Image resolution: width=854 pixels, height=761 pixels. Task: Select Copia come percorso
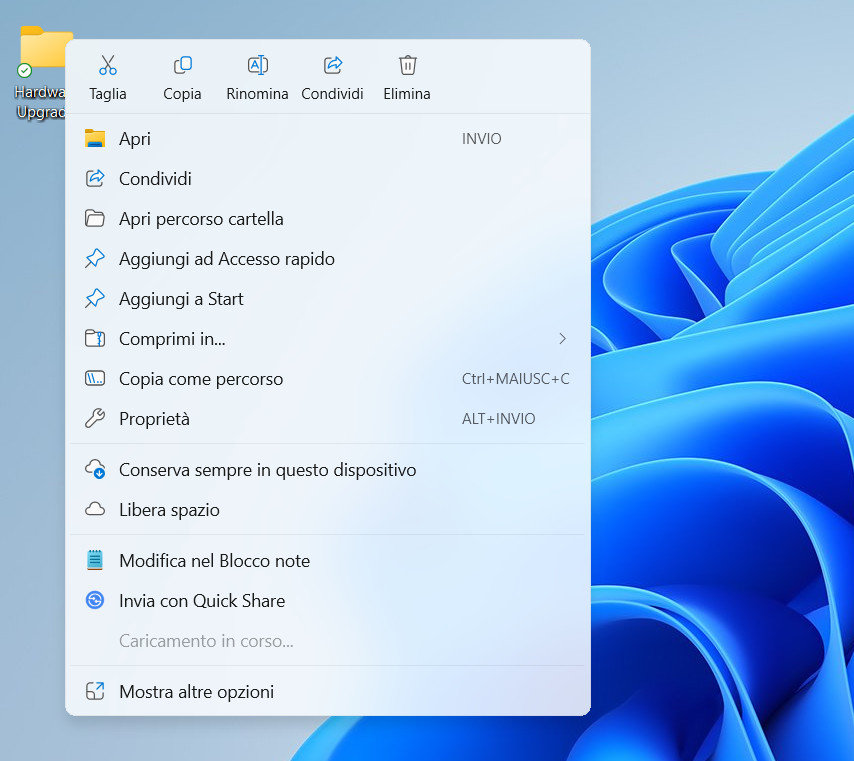pos(201,379)
